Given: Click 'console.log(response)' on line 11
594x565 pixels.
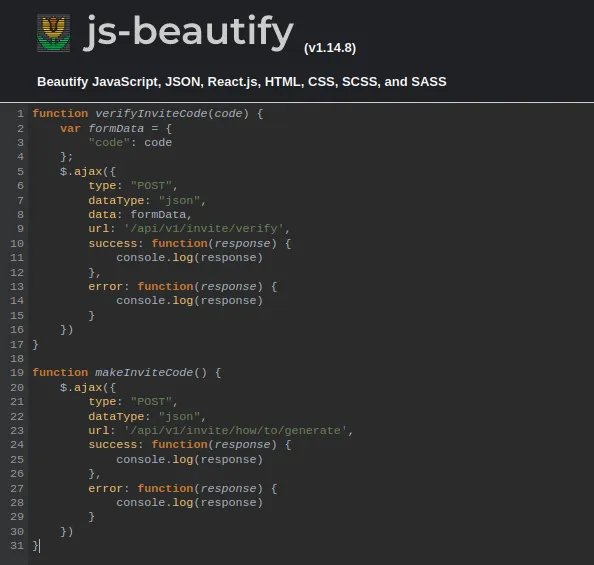Looking at the screenshot, I should point(189,258).
